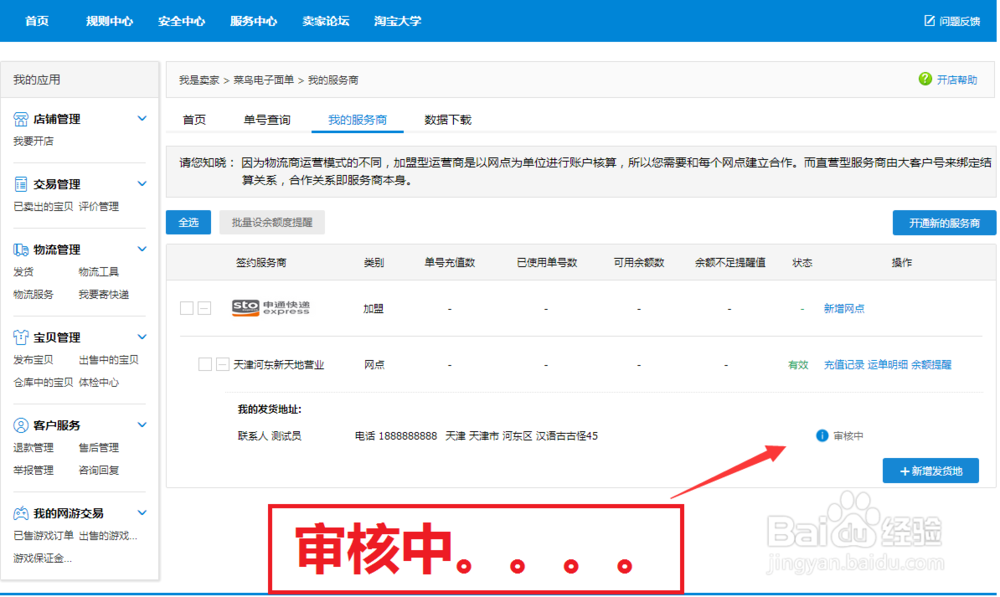Open 体检中心 in the sidebar
The width and height of the screenshot is (1000, 597).
pos(99,382)
